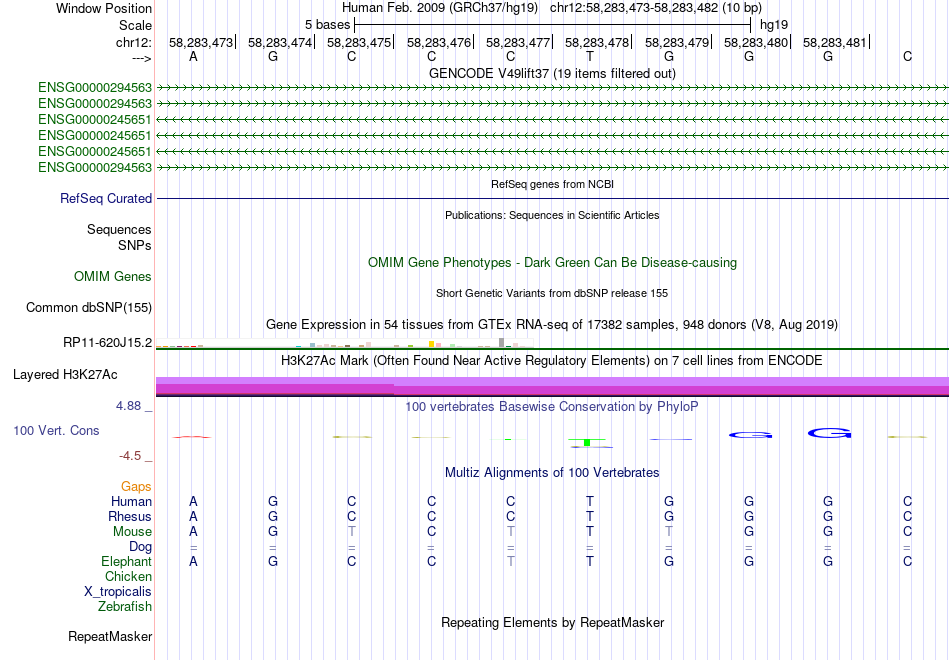Click the topmost ENSG00000294563 transcript label
This screenshot has width=950, height=660.
tap(95, 88)
